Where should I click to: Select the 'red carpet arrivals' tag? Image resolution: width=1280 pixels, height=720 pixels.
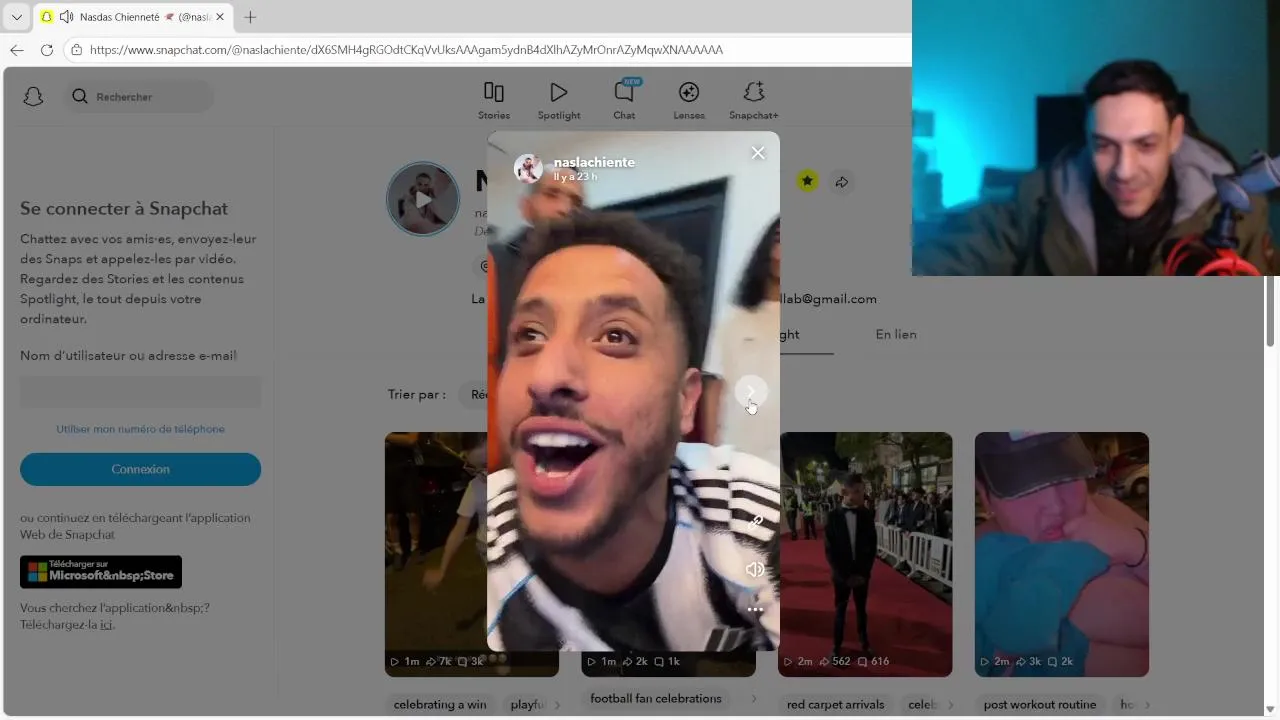click(836, 705)
